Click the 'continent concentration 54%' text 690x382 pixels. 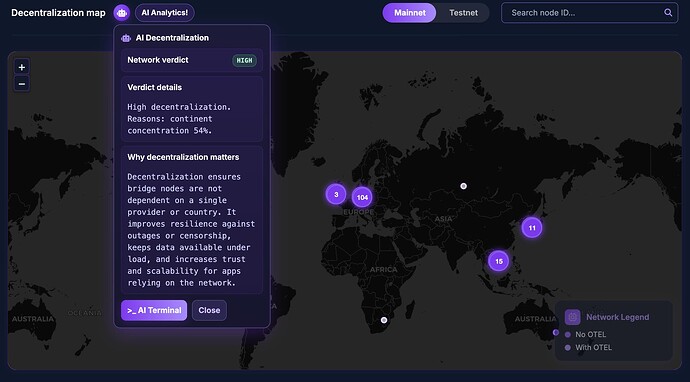[170, 125]
